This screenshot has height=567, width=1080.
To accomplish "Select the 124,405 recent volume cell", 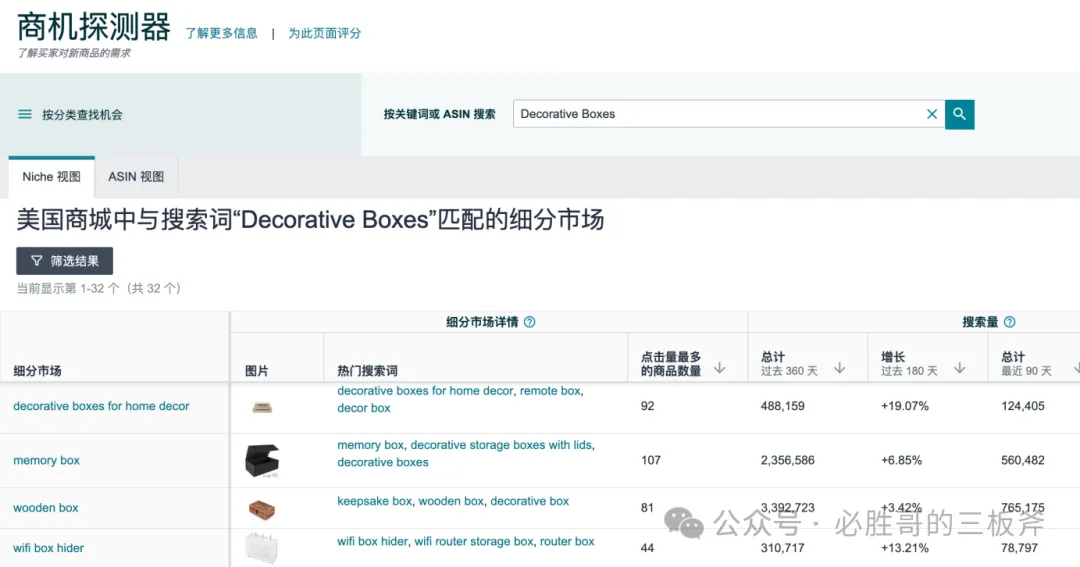I will (1023, 406).
